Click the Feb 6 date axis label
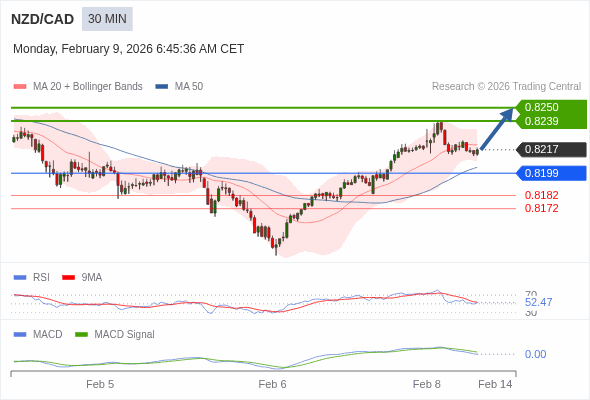The image size is (590, 400). (x=272, y=384)
